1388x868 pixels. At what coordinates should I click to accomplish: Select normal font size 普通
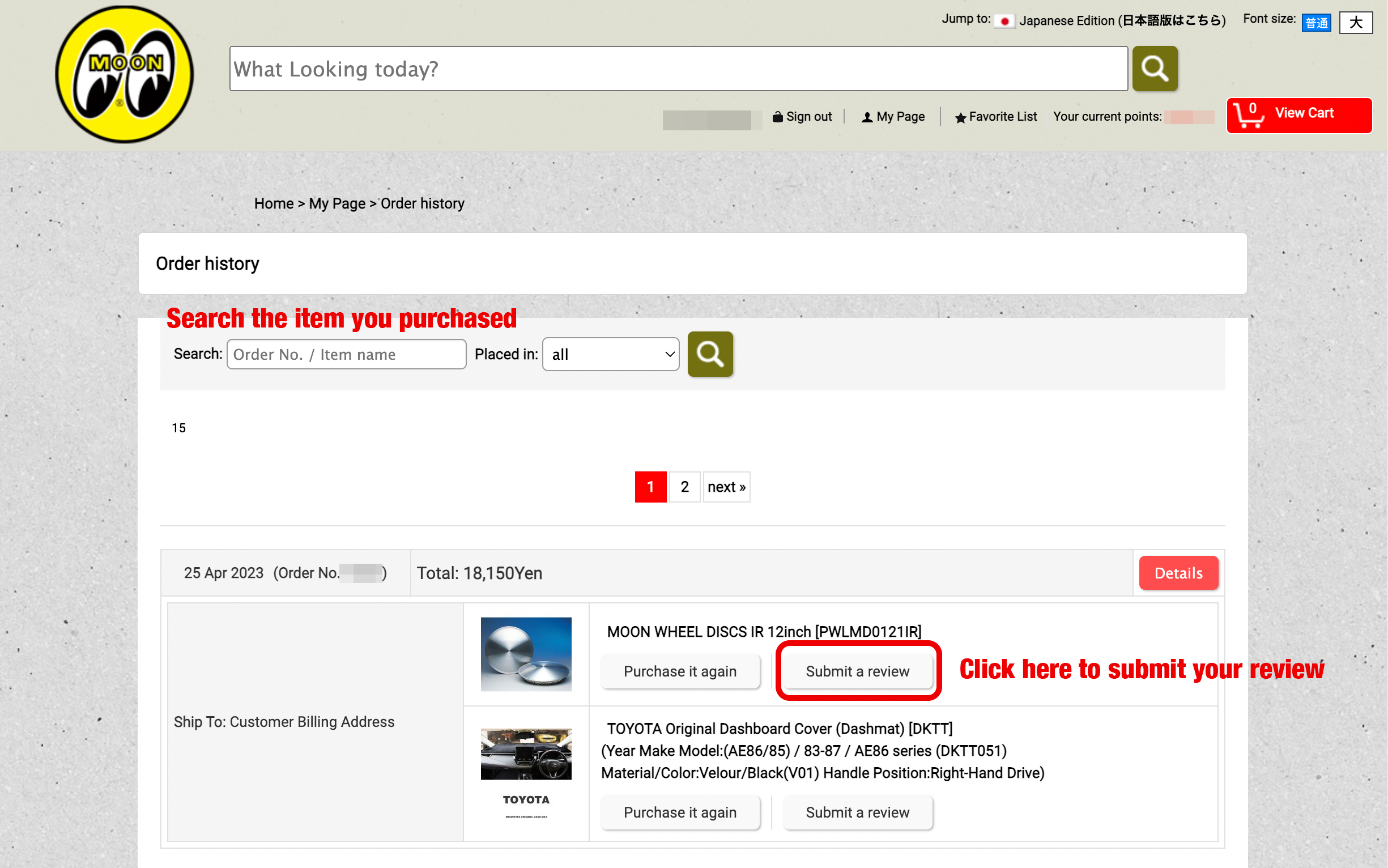point(1315,23)
